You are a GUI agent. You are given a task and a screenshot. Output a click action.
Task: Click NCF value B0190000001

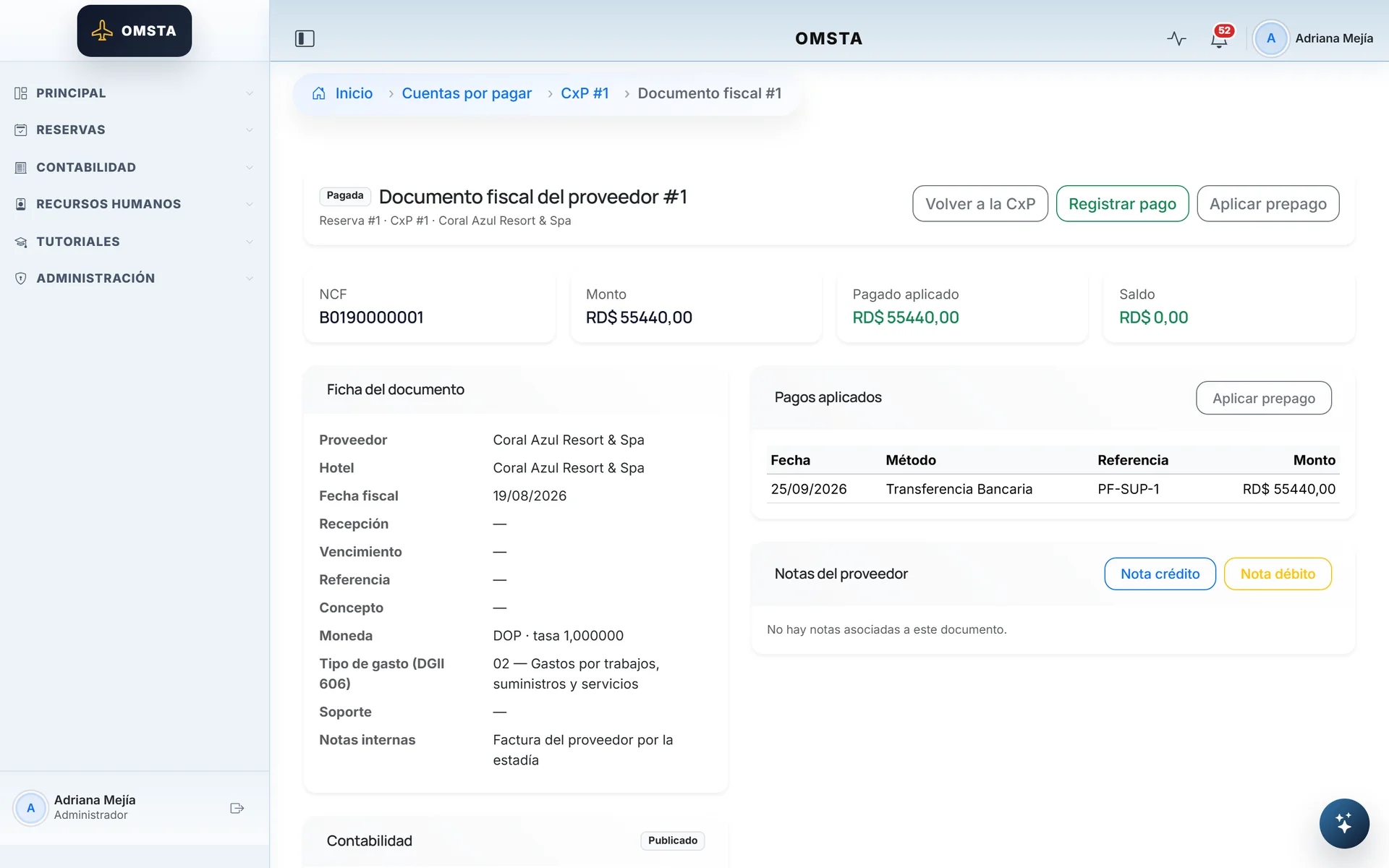pyautogui.click(x=371, y=318)
